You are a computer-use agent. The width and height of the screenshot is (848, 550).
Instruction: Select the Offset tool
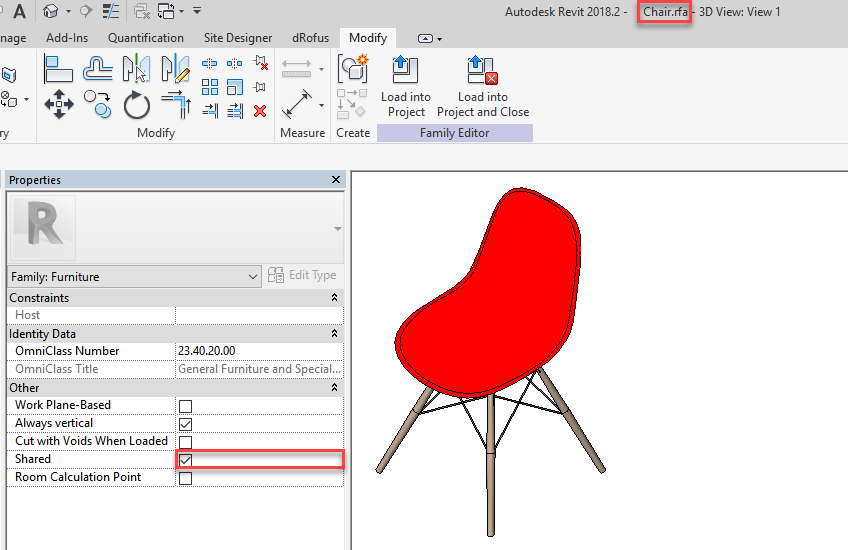97,69
